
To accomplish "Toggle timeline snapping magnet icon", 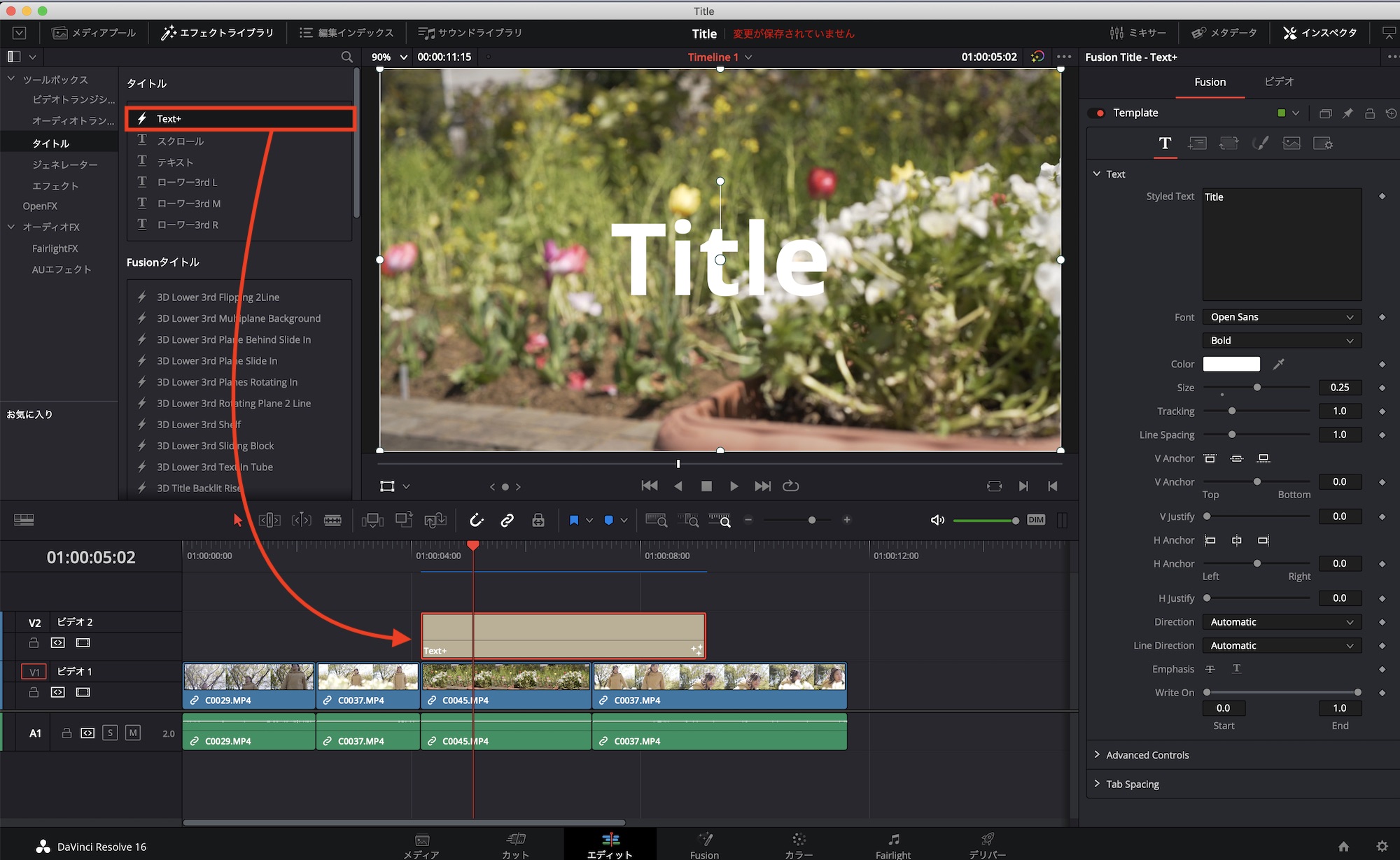I will tap(477, 520).
